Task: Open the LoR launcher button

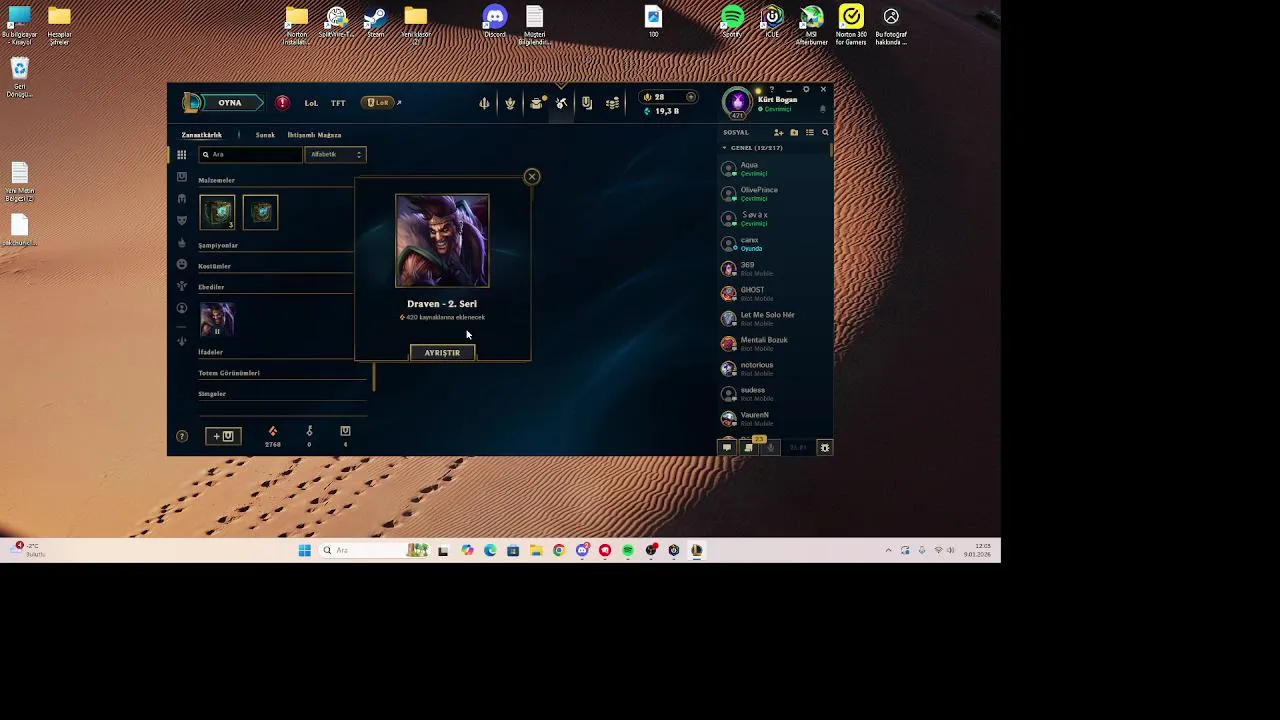Action: pos(378,103)
